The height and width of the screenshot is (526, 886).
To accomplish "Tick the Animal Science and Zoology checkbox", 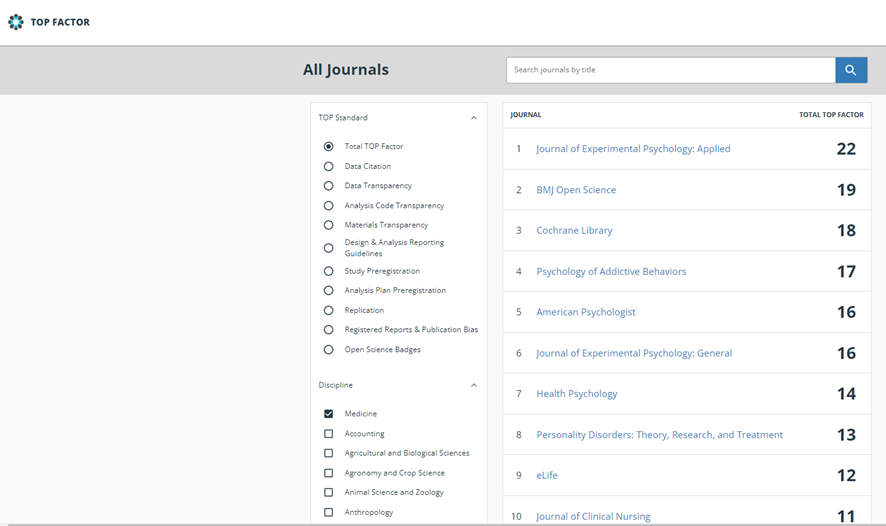I will click(x=328, y=492).
